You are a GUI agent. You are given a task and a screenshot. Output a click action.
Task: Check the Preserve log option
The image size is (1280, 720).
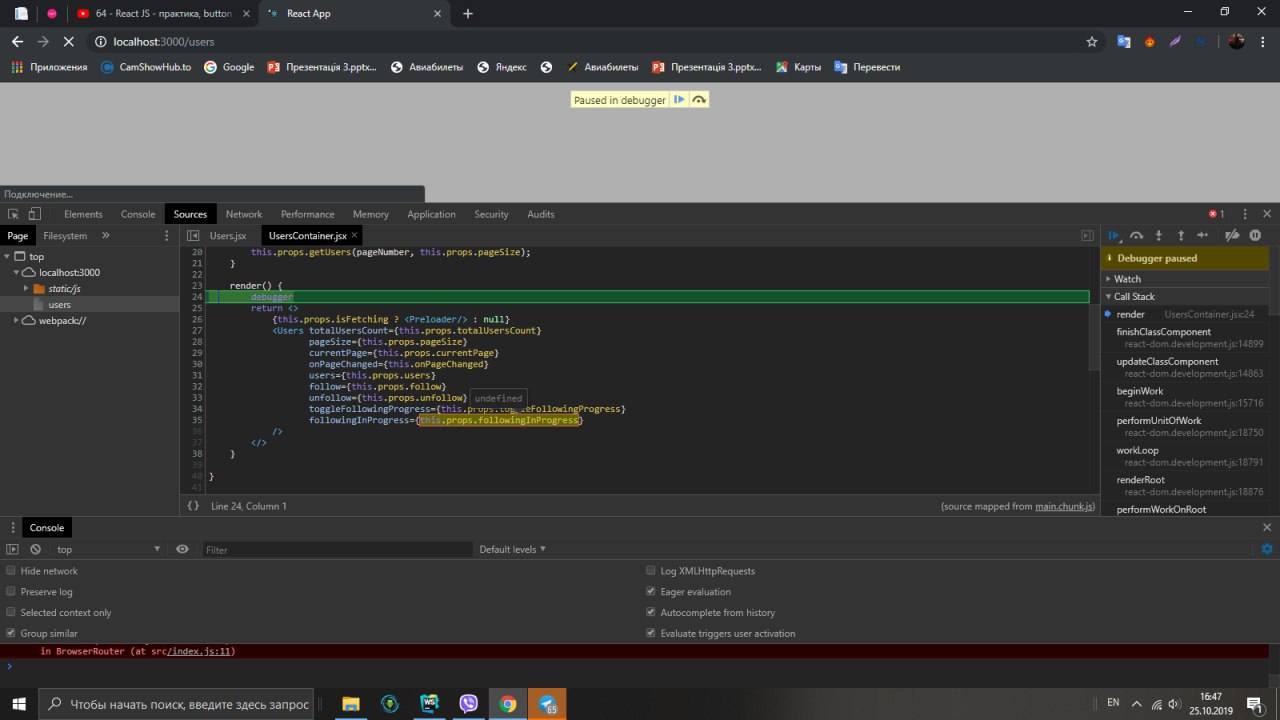pos(11,592)
